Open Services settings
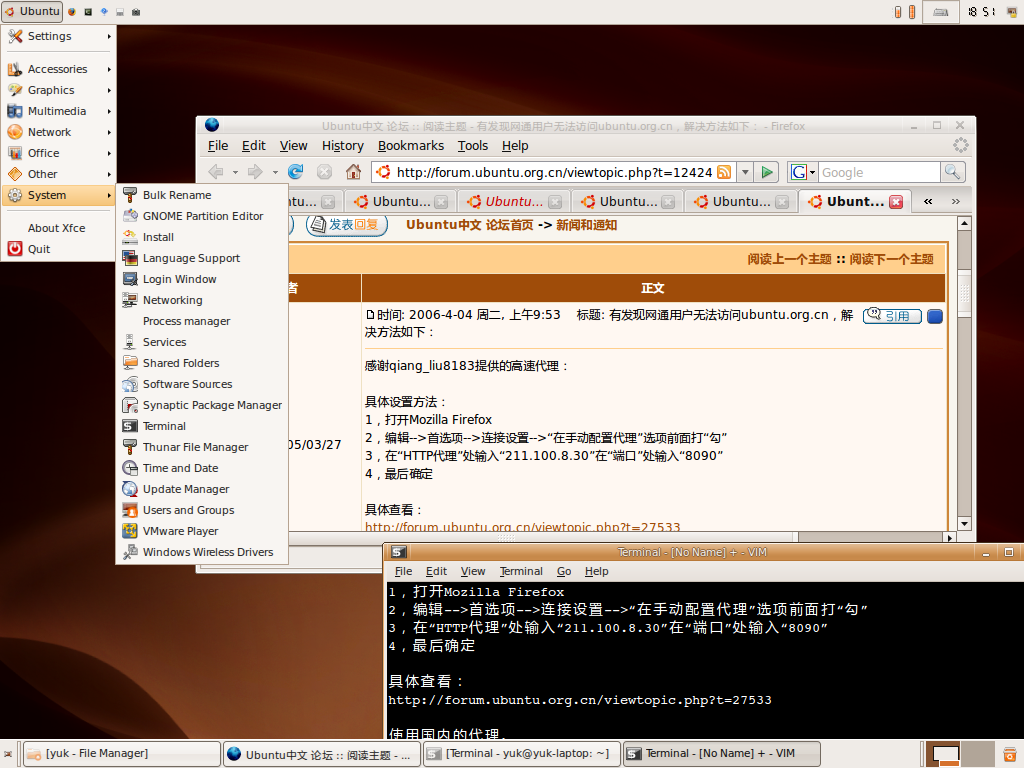 (202, 342)
